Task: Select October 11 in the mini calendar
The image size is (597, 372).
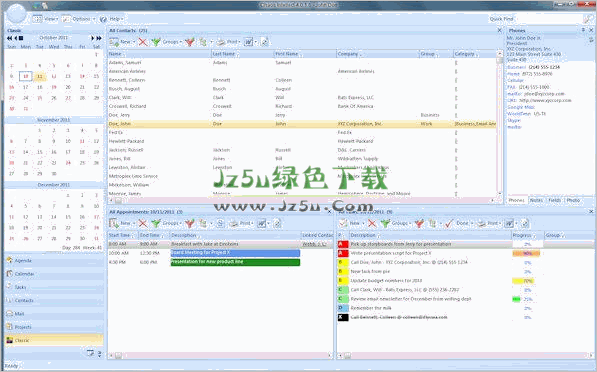Action: point(40,77)
